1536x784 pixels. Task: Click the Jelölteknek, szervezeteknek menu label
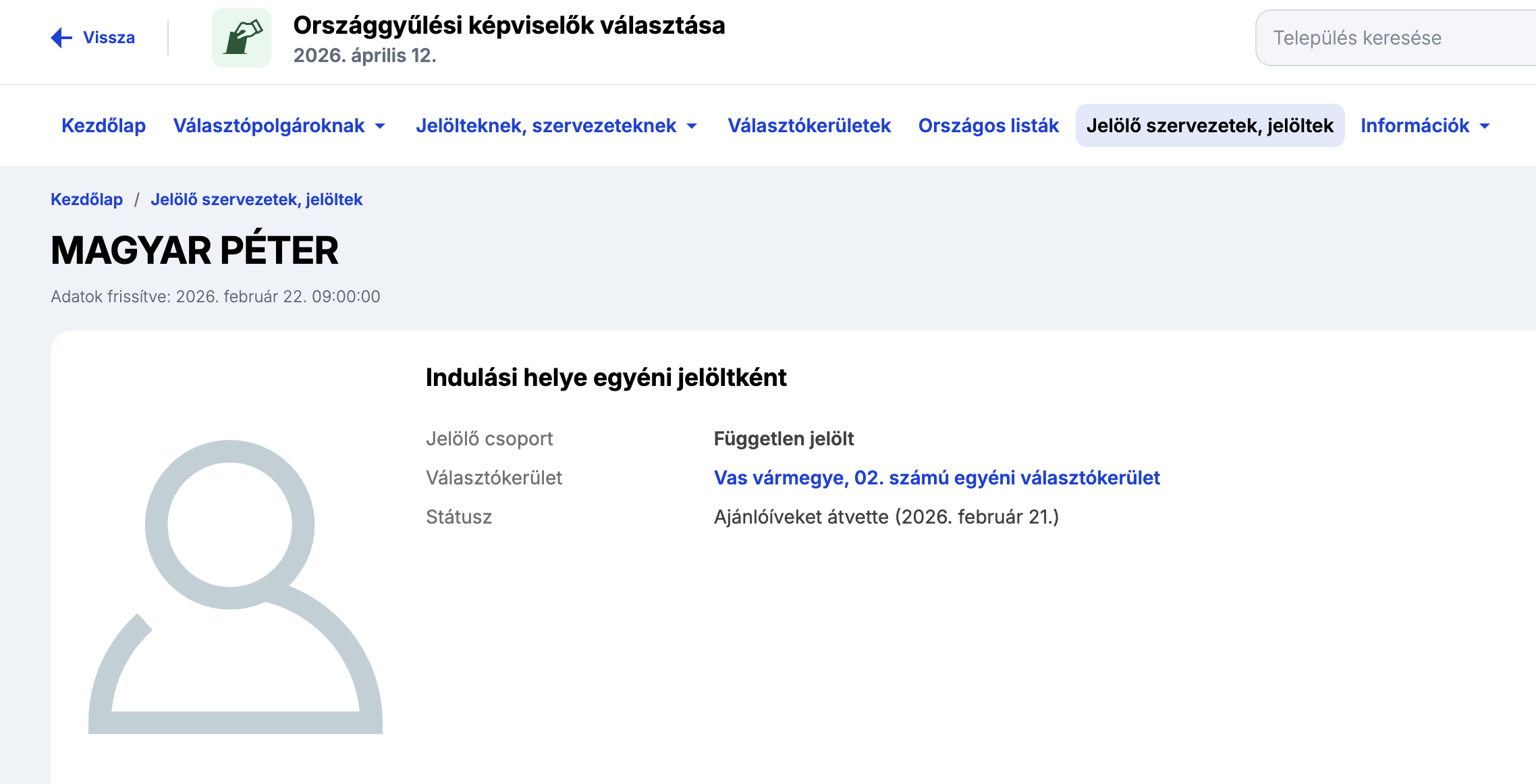tap(546, 125)
